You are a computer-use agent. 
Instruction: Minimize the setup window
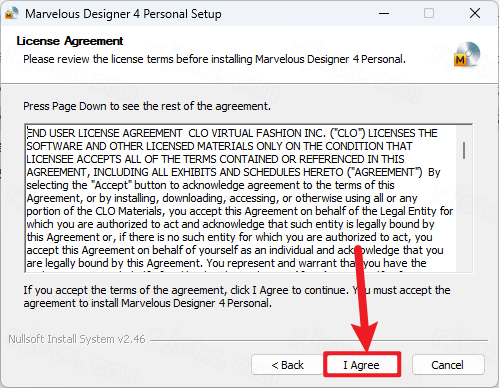[384, 13]
